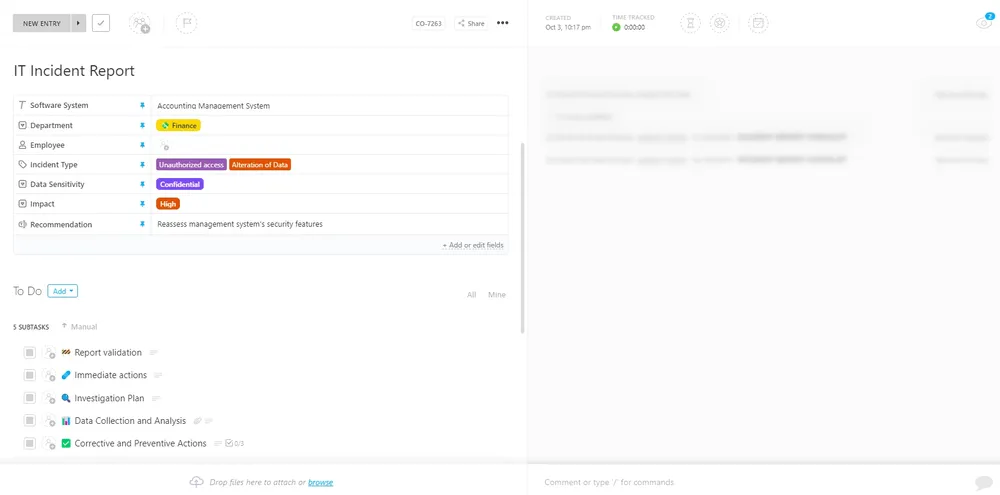Open Corrective and Preventive Actions subtask
The height and width of the screenshot is (495, 1000).
[140, 443]
